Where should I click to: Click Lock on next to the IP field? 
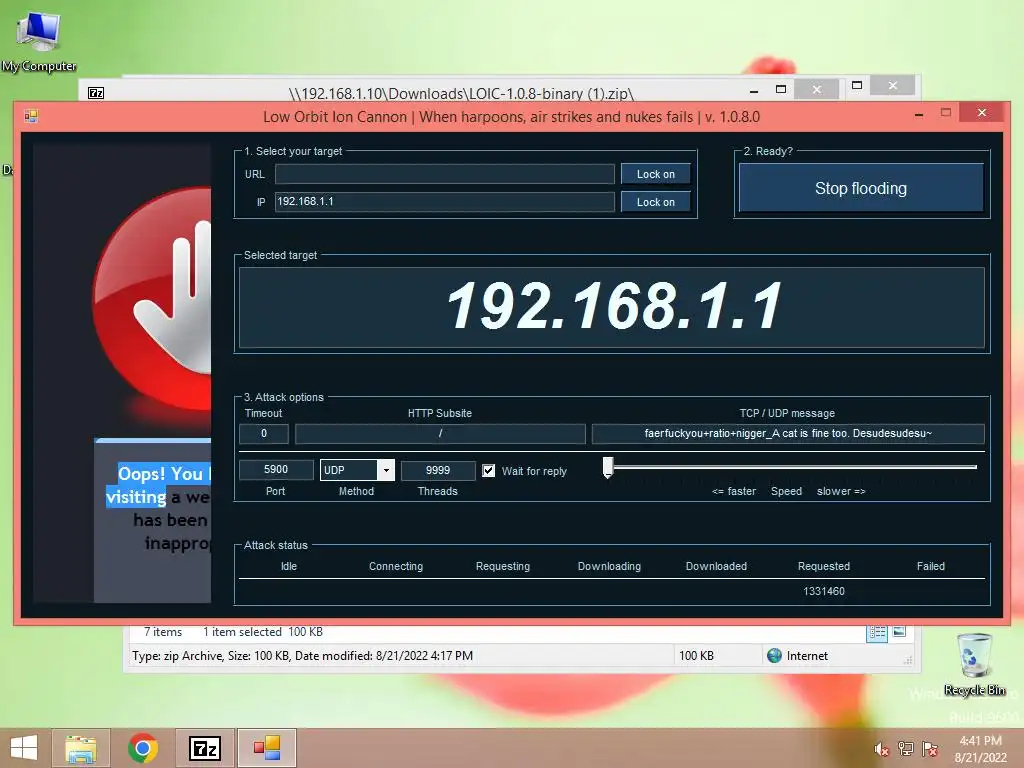[x=656, y=202]
